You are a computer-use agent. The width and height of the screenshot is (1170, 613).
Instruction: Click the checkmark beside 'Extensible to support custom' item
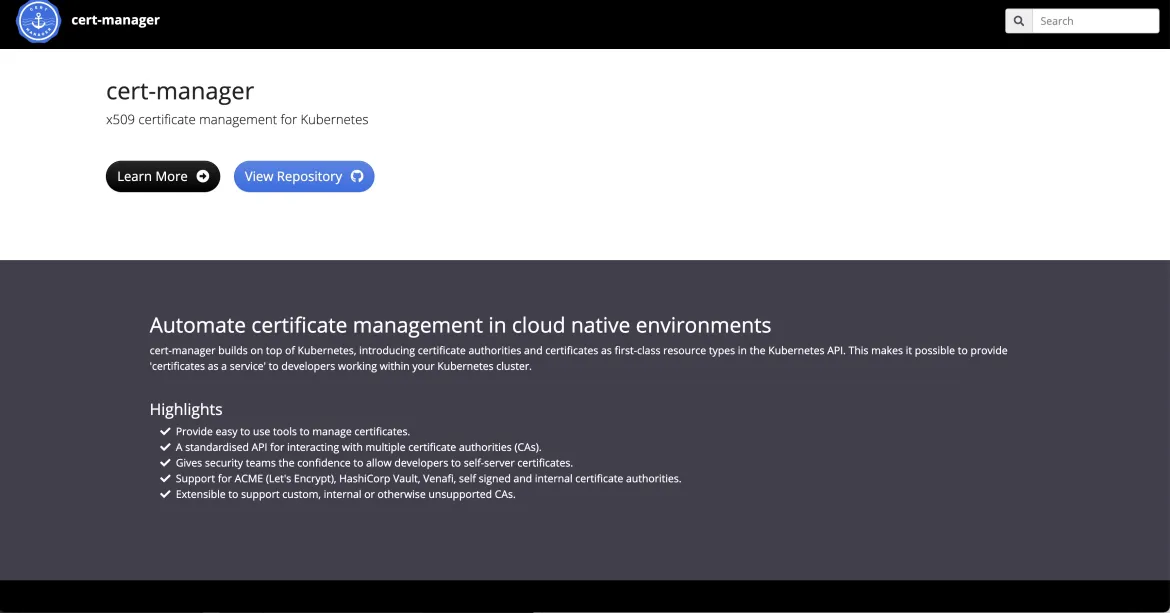(x=165, y=494)
